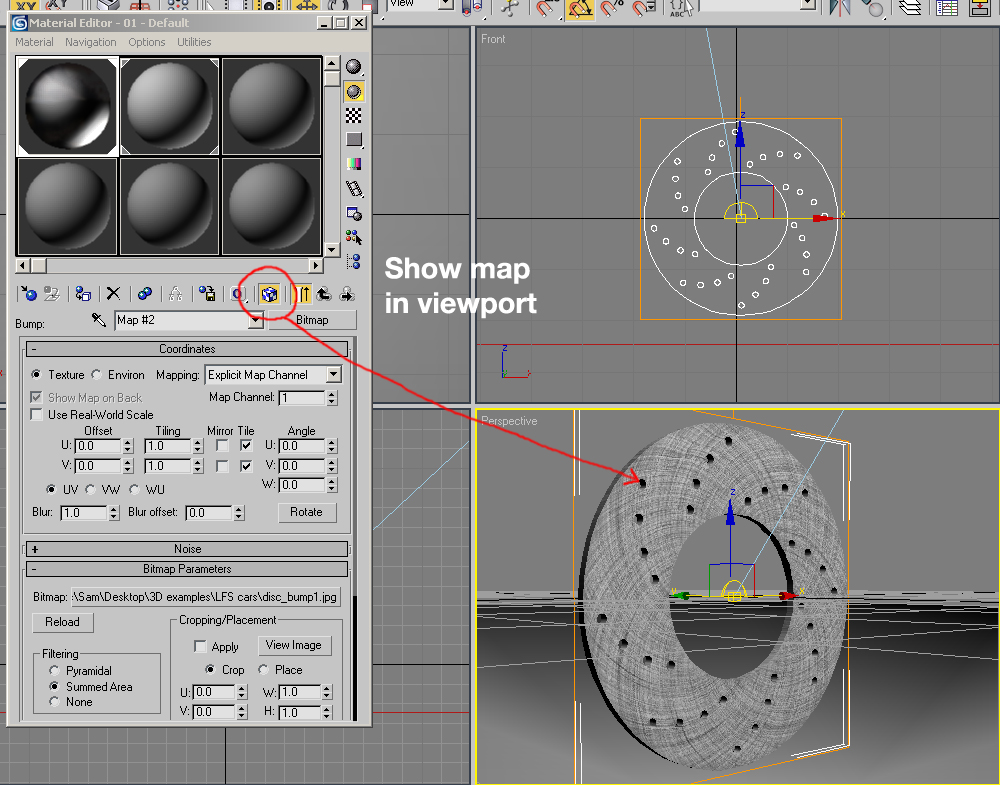Image resolution: width=1000 pixels, height=785 pixels.
Task: Select the Place radio button
Action: click(263, 670)
